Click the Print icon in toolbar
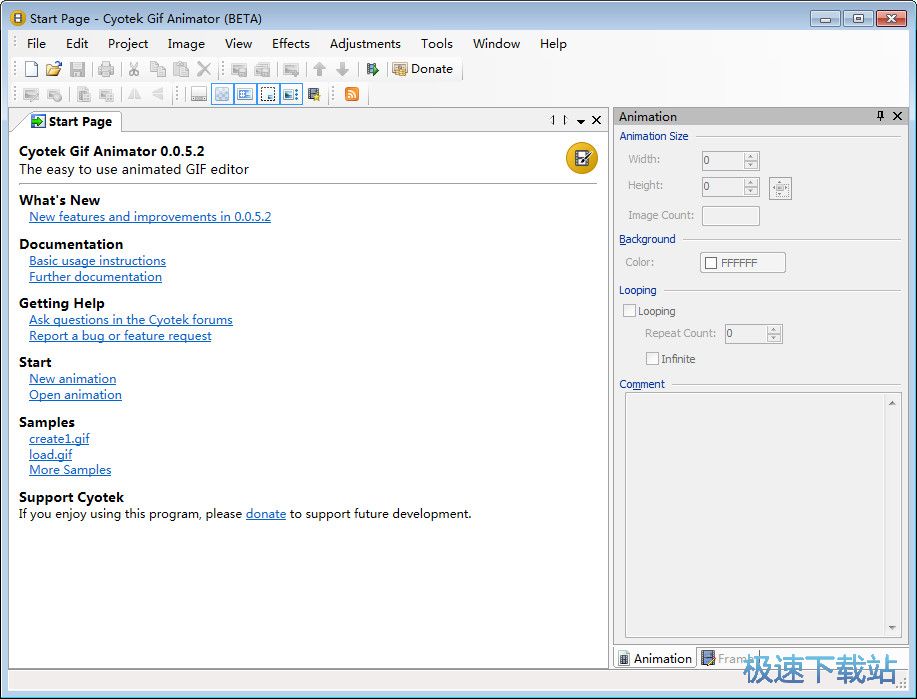 point(105,69)
